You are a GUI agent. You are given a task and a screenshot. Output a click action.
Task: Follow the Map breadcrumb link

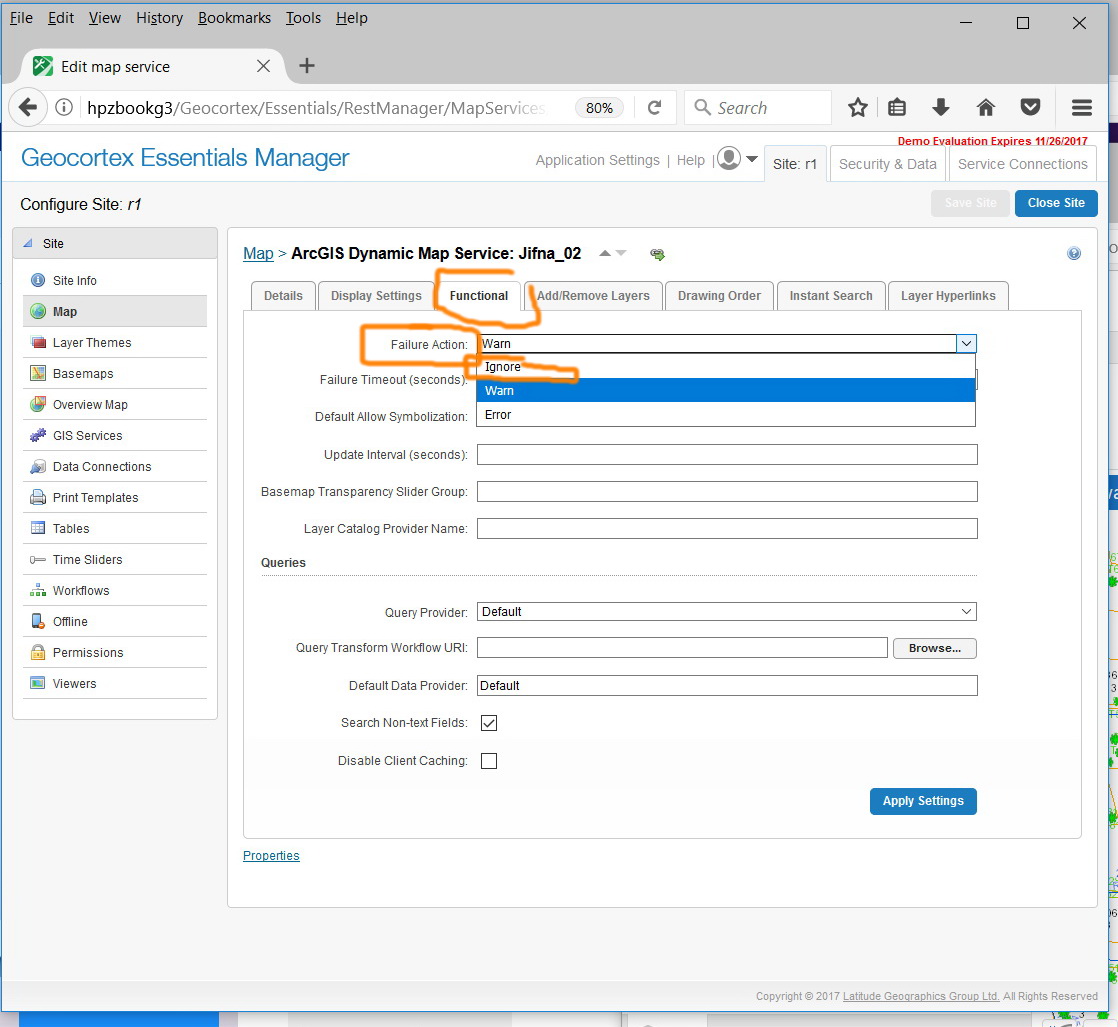coord(258,253)
